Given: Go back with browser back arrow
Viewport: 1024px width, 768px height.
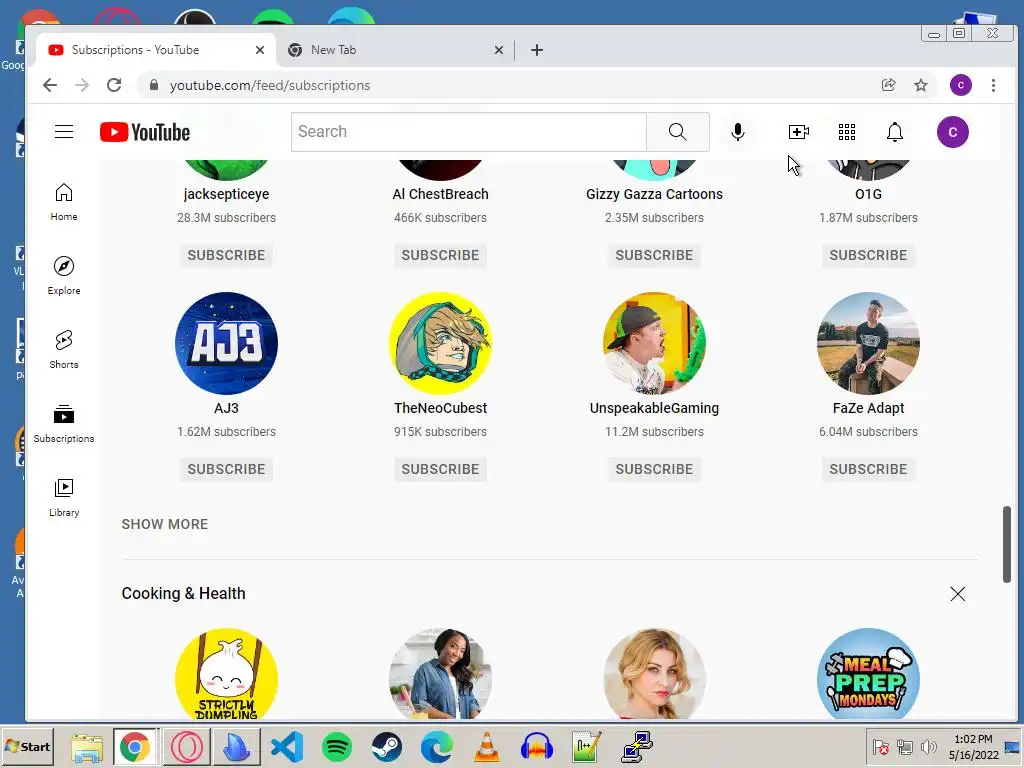Looking at the screenshot, I should (50, 85).
